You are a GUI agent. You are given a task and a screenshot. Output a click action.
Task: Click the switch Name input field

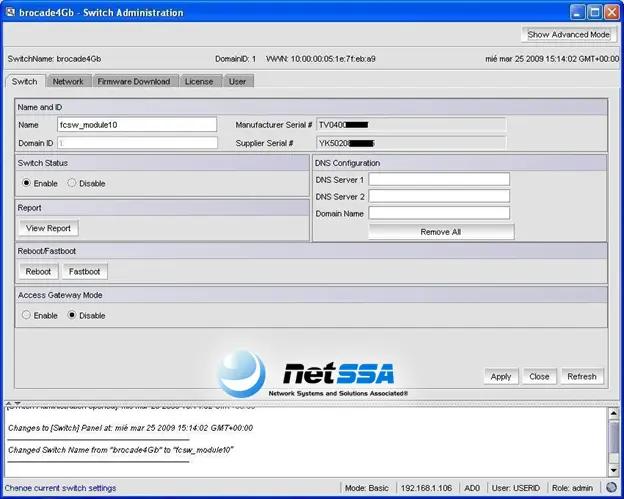pyautogui.click(x=137, y=125)
